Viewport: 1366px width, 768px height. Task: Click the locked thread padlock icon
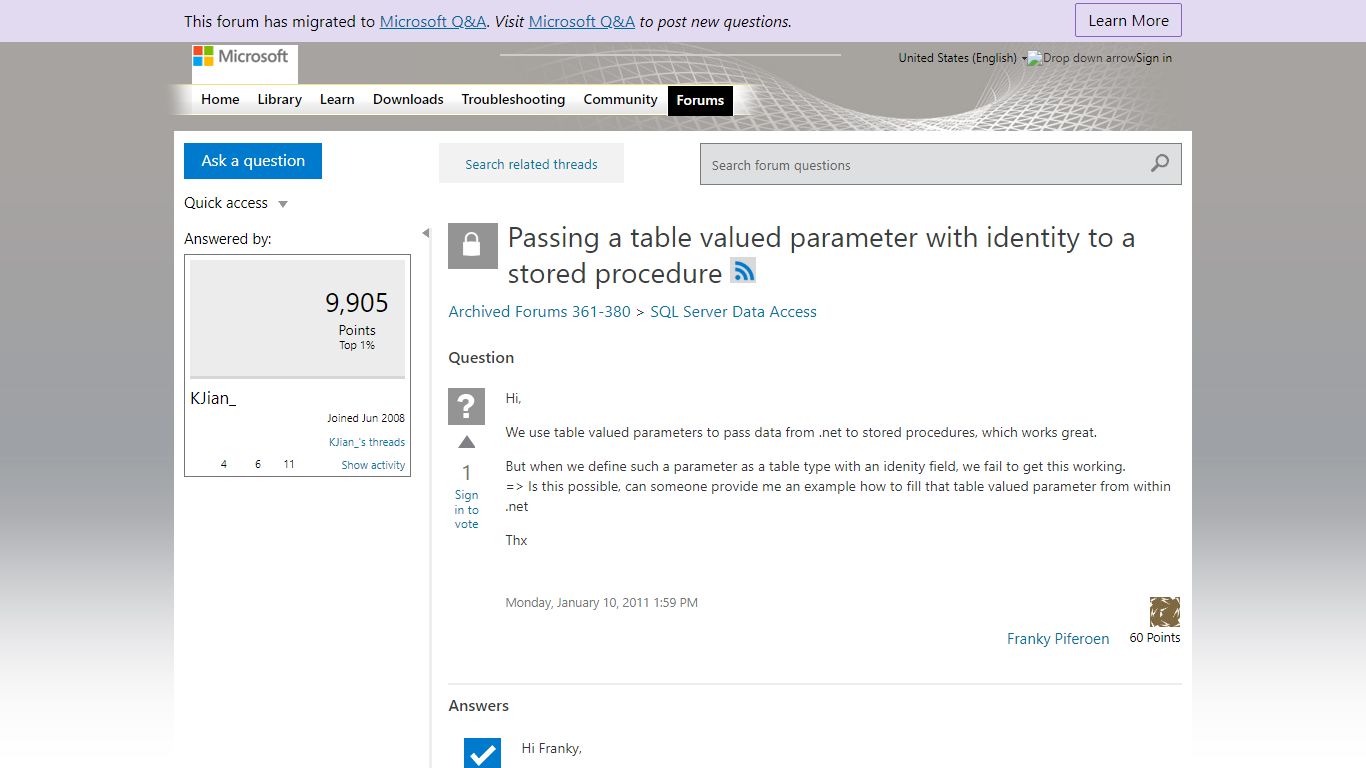473,245
